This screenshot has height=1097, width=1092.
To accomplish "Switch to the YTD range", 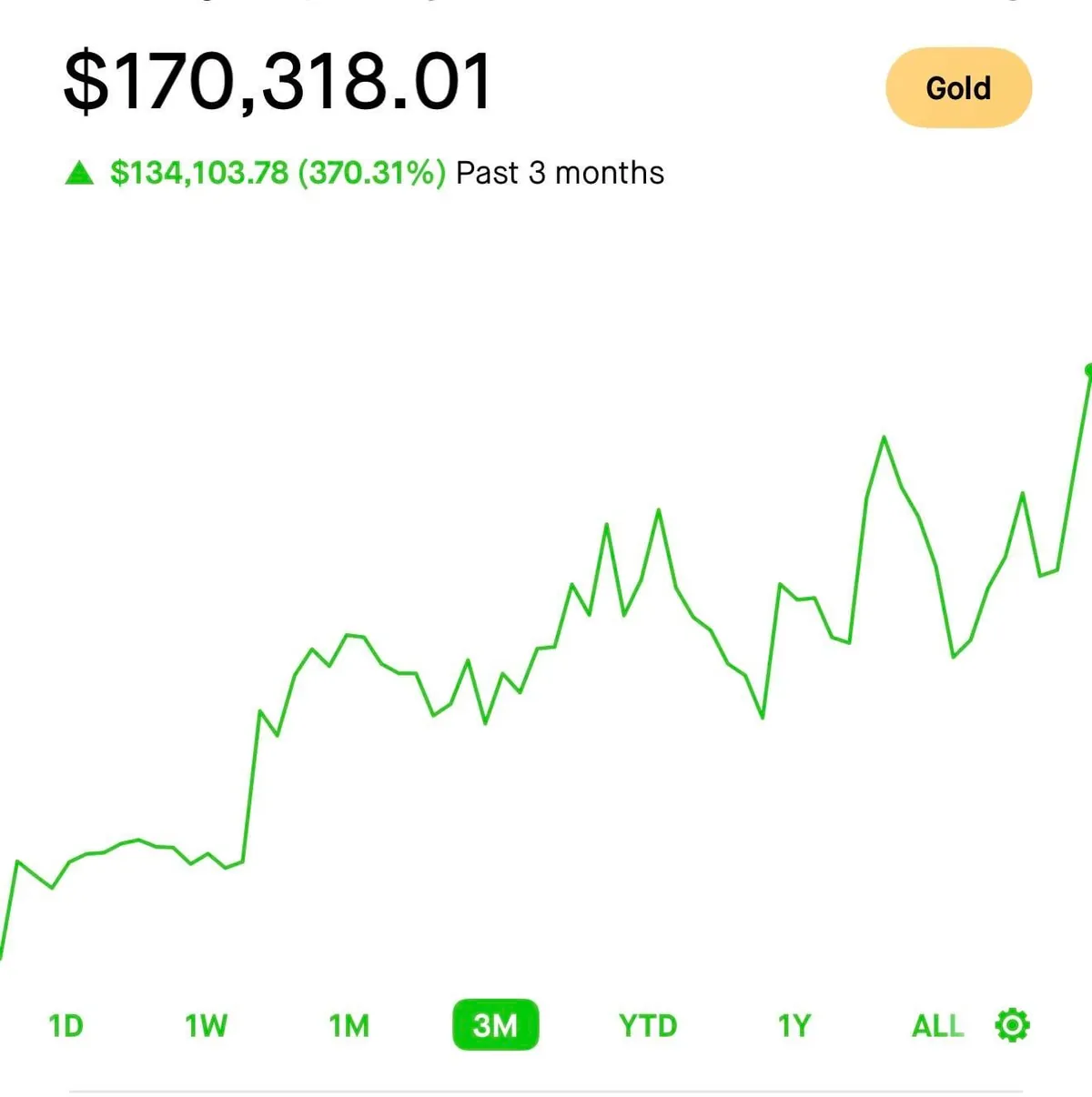I will click(x=648, y=1026).
